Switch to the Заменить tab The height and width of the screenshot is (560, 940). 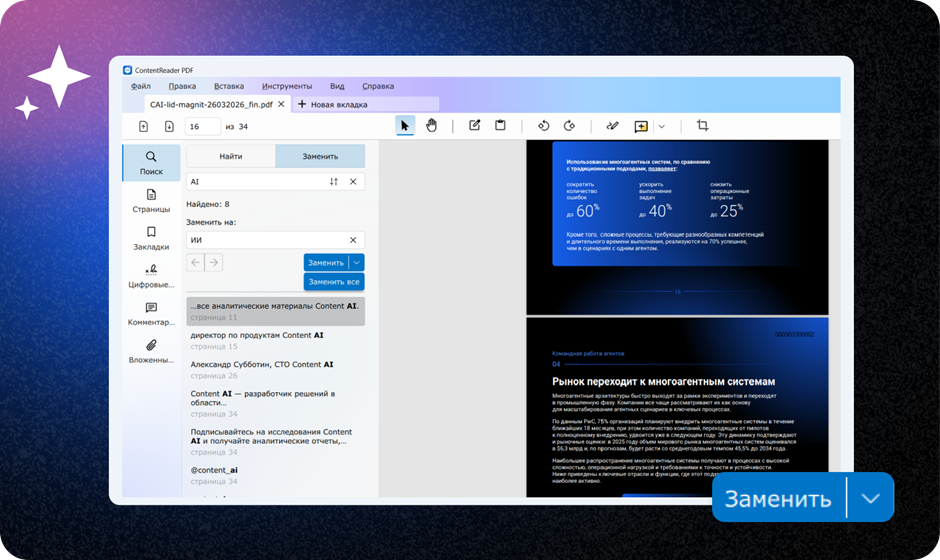click(320, 156)
